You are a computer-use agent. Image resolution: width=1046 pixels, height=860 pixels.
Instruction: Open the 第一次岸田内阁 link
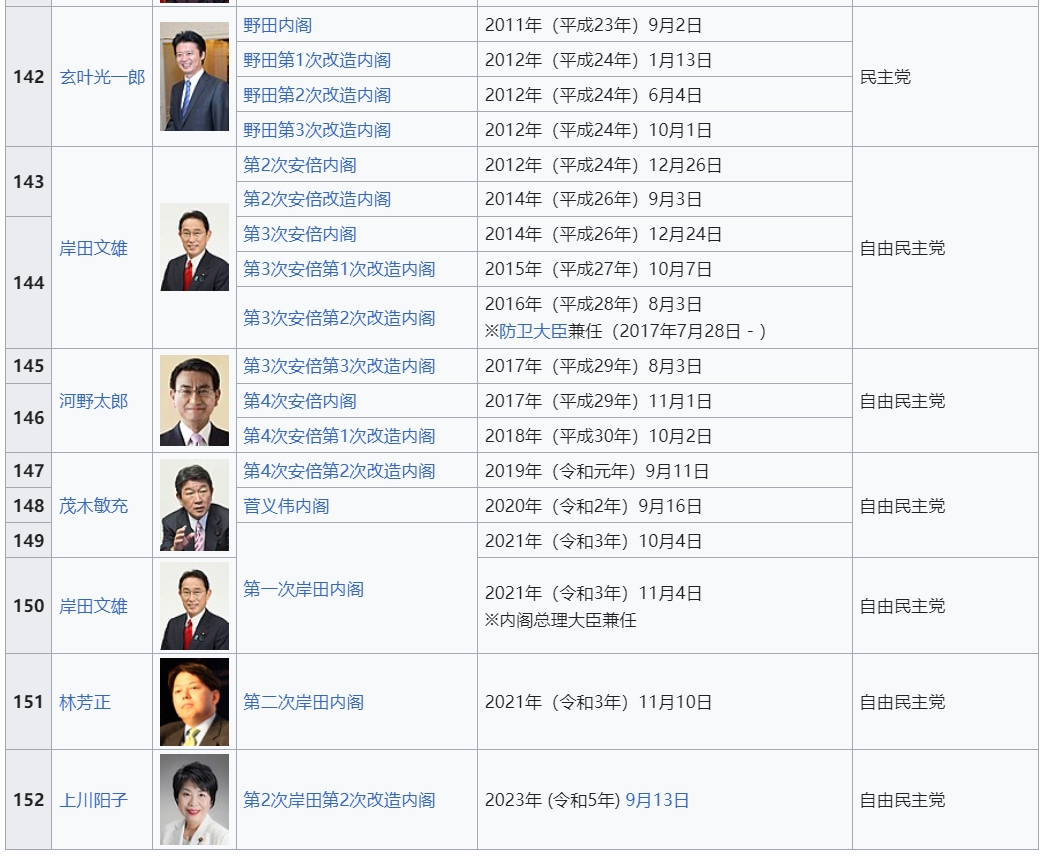click(304, 589)
